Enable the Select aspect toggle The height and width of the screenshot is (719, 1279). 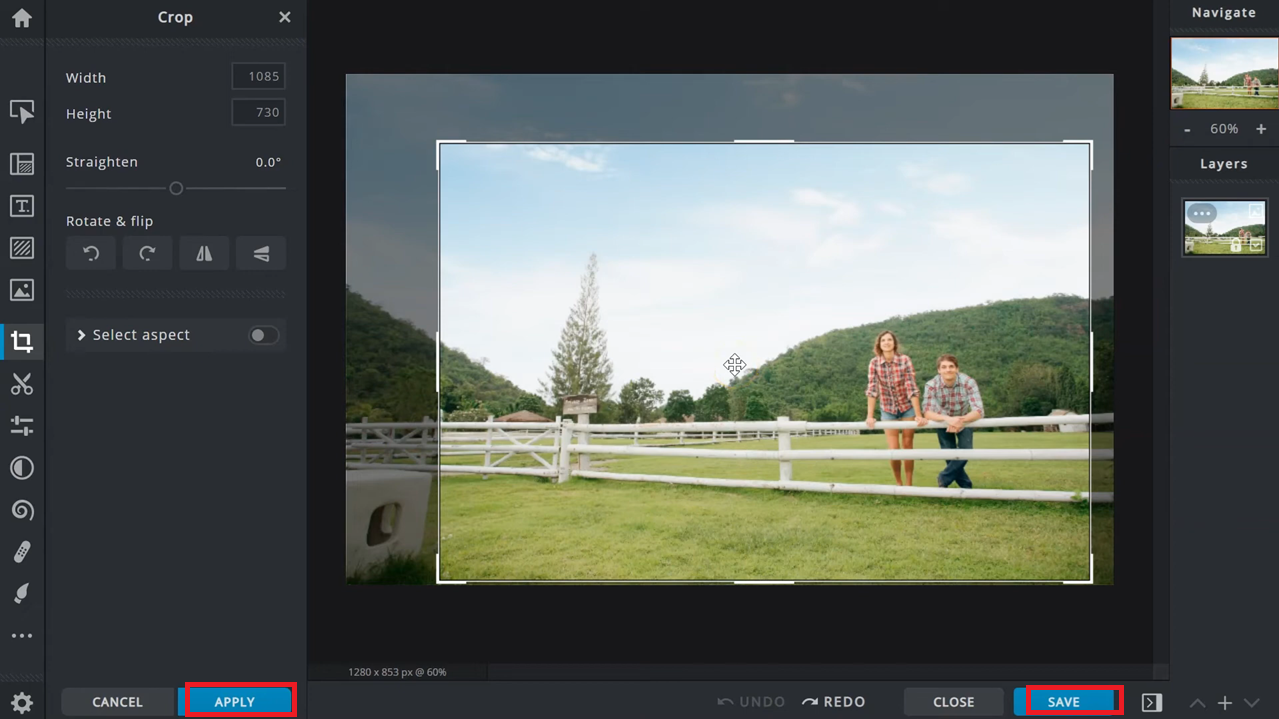tap(263, 335)
